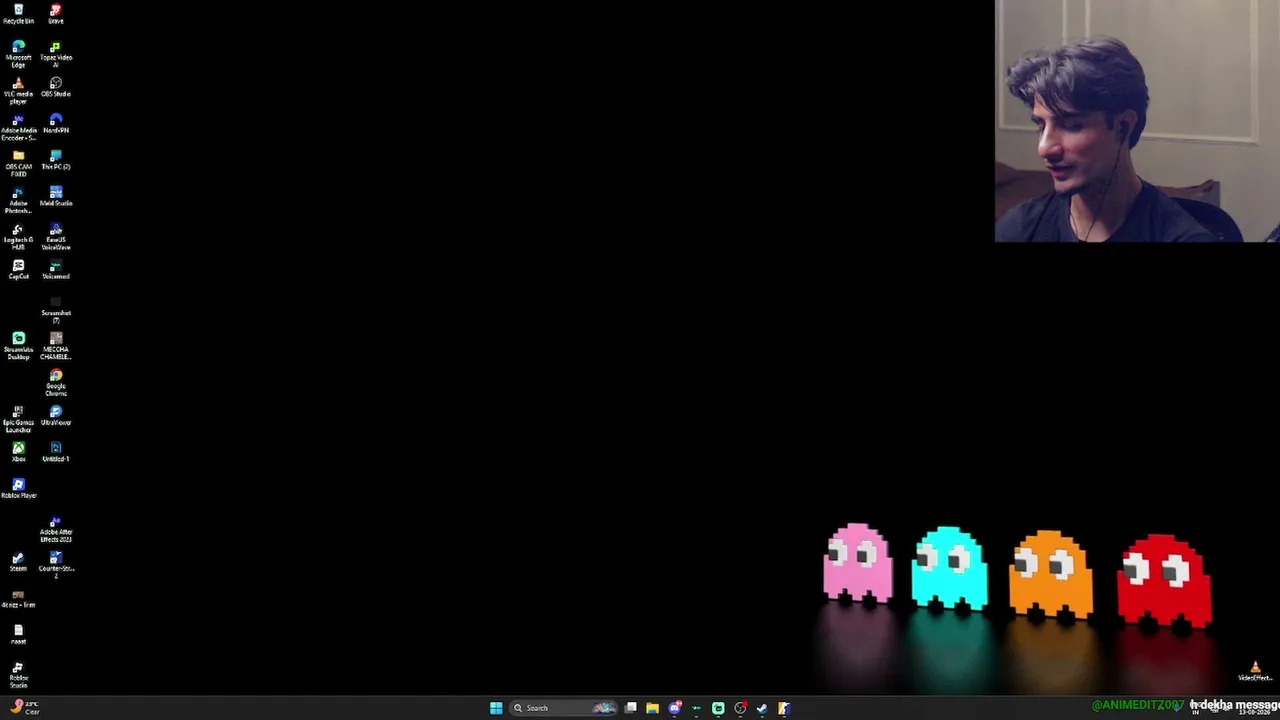Select the Adobe Photoshop desktop shortcut
The height and width of the screenshot is (720, 1280).
click(18, 200)
